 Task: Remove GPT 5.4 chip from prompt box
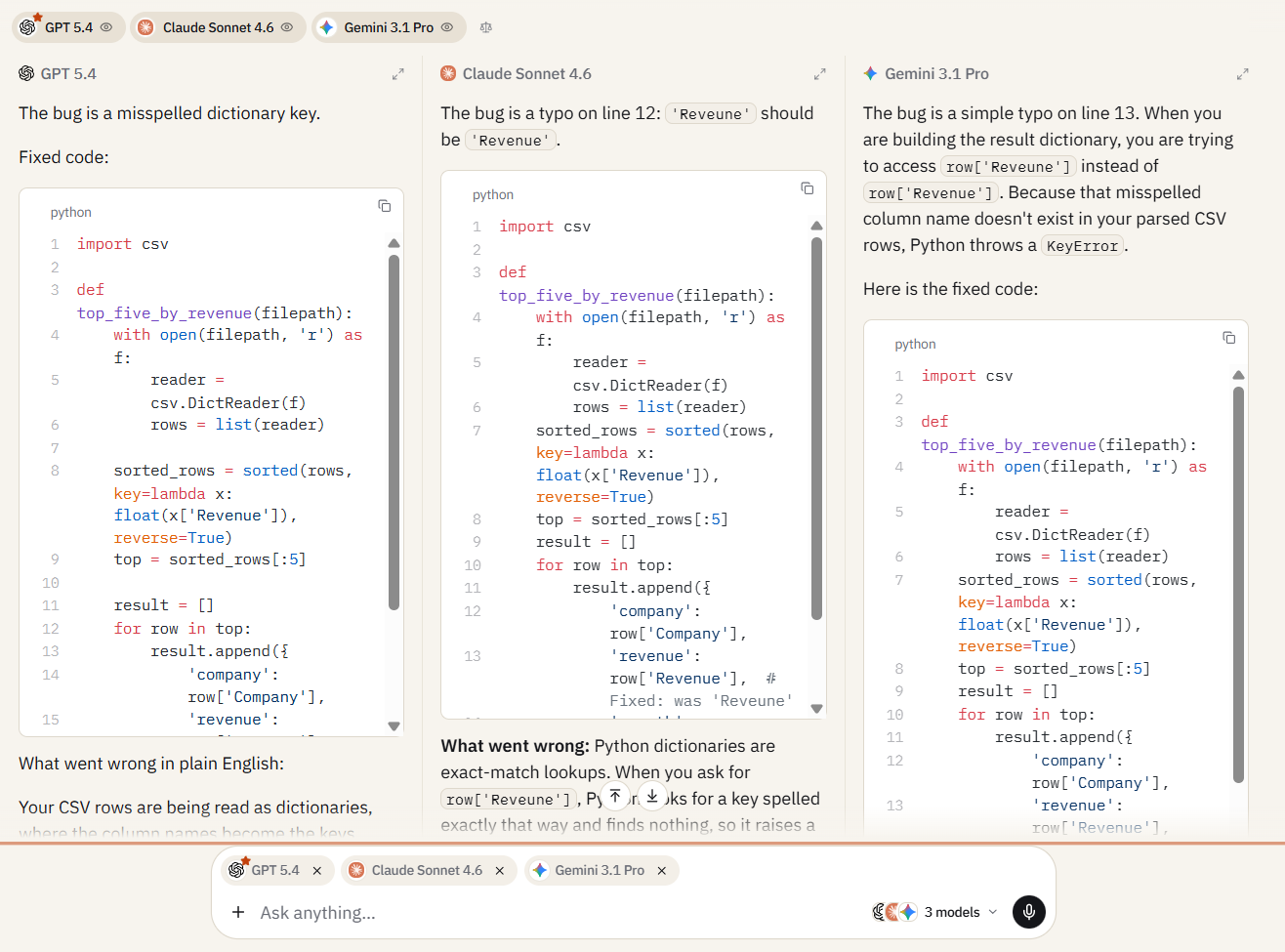pyautogui.click(x=317, y=871)
